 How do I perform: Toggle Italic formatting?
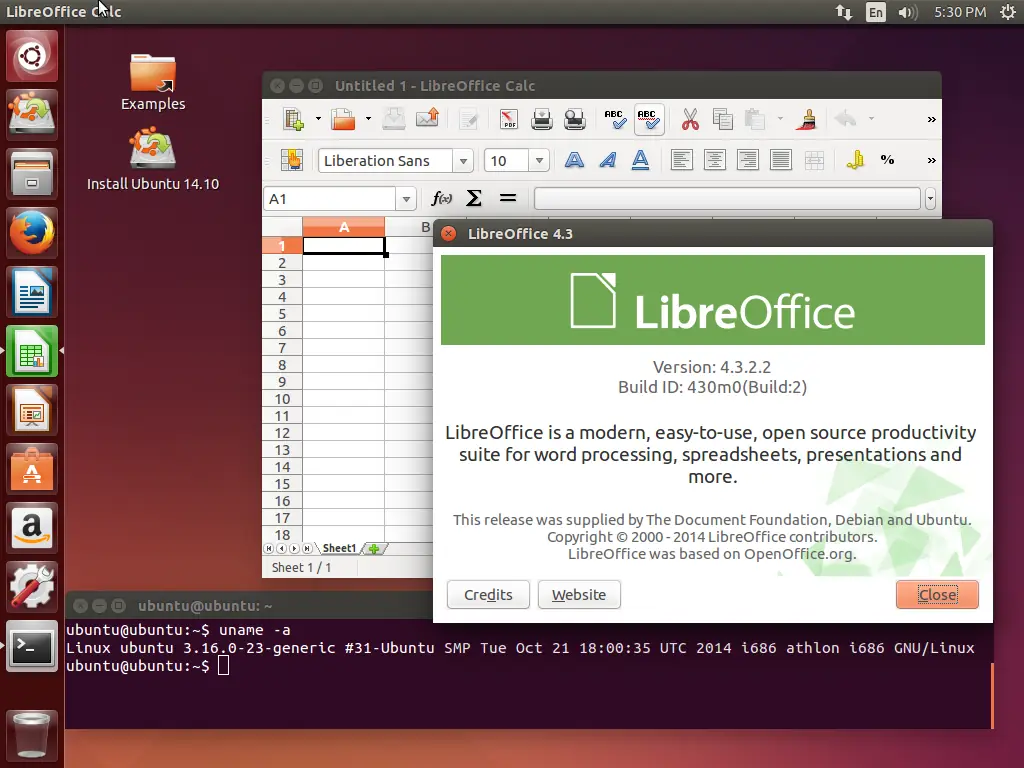pos(608,160)
